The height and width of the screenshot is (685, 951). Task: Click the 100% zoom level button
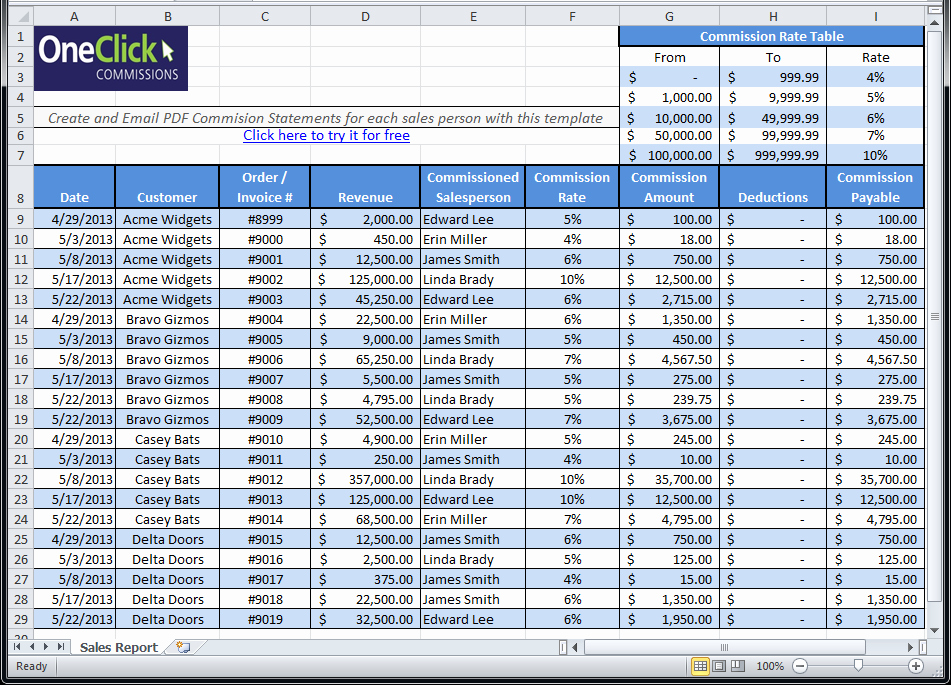(769, 666)
